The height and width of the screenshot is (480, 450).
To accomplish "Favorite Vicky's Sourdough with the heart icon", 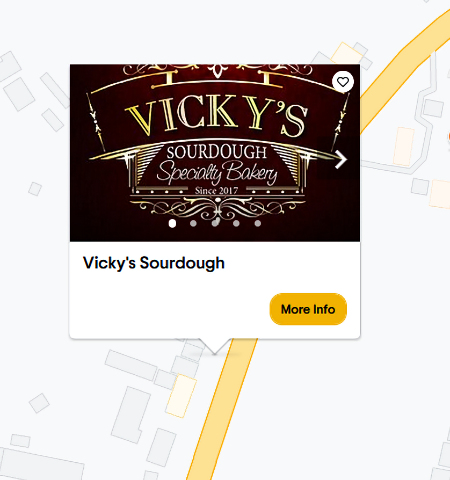I will point(343,82).
